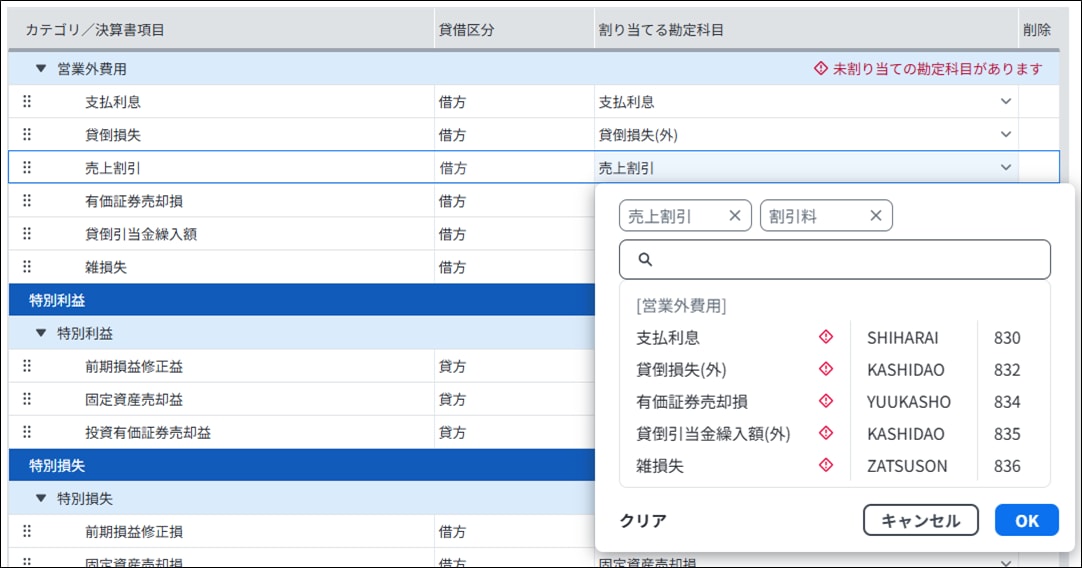1082x568 pixels.
Task: Click the drag handle for 貸倒損失 row
Action: [x=27, y=134]
